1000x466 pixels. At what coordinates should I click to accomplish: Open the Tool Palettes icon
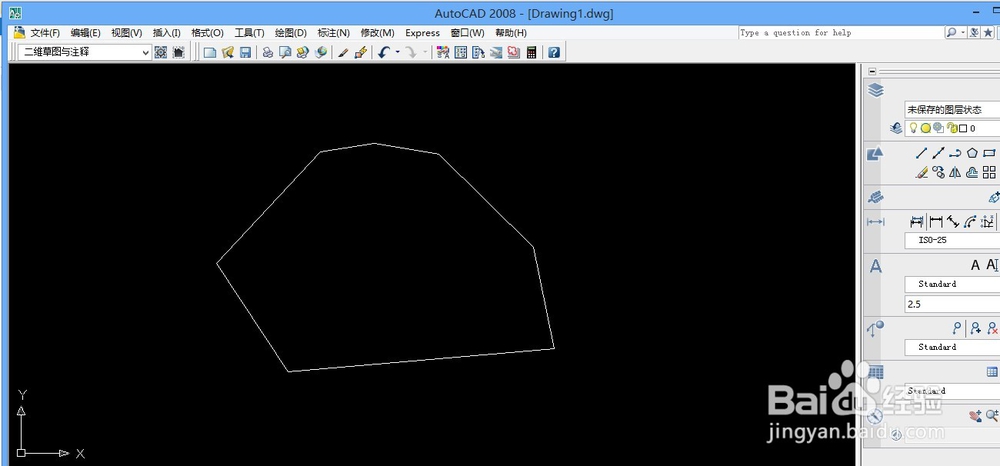pyautogui.click(x=478, y=52)
